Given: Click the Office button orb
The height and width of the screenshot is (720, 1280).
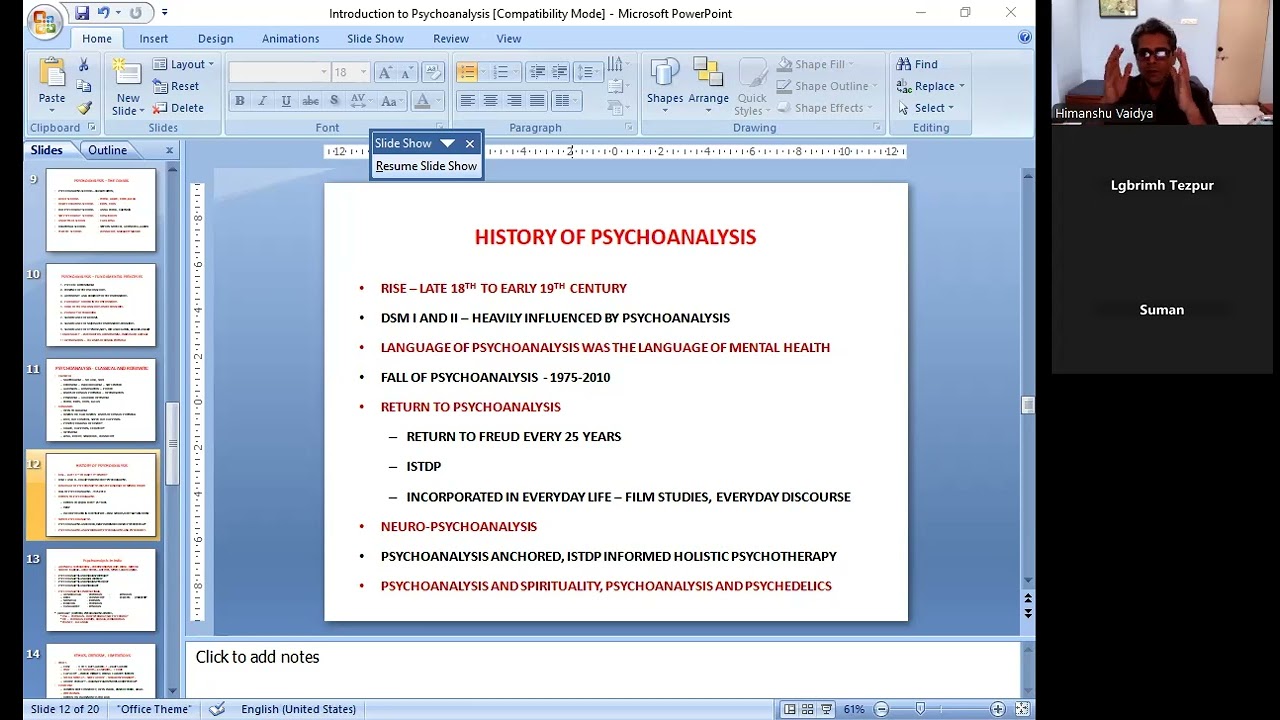Looking at the screenshot, I should tap(44, 20).
